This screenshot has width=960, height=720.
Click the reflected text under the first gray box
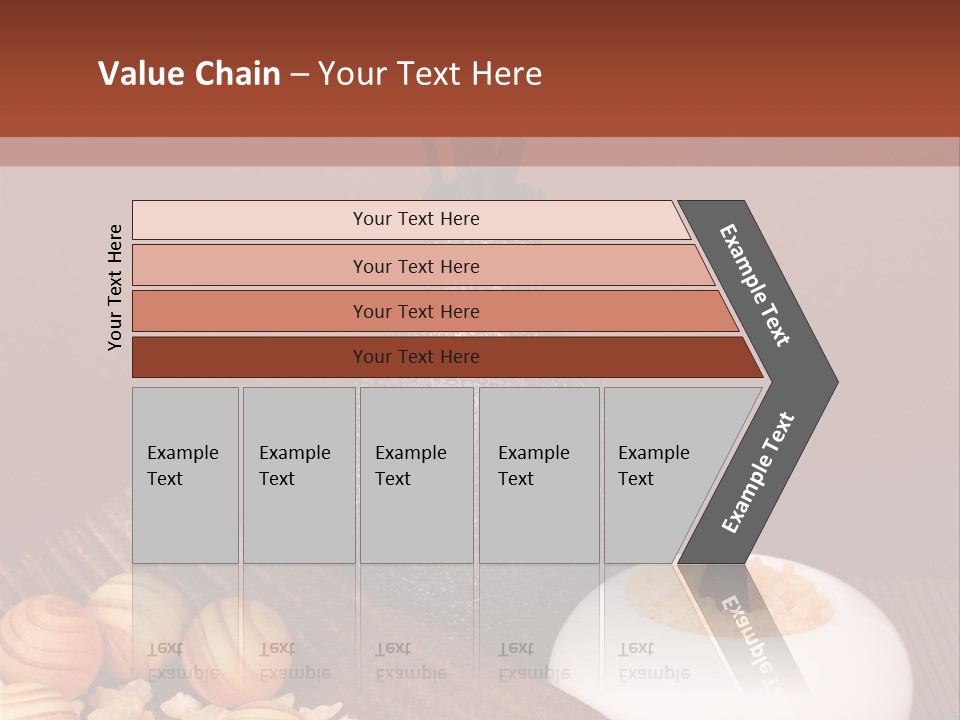pos(182,660)
